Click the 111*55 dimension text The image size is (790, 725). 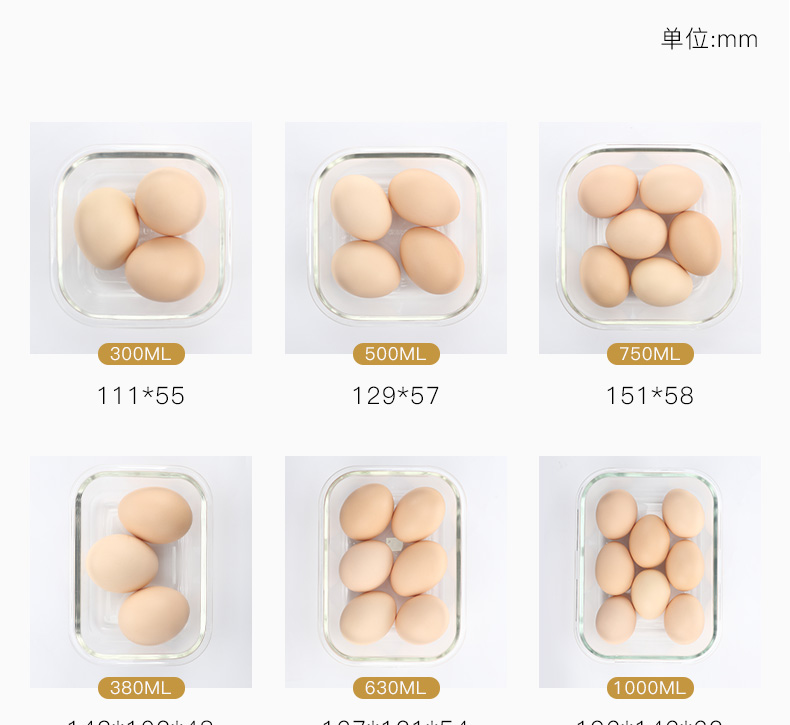(141, 396)
